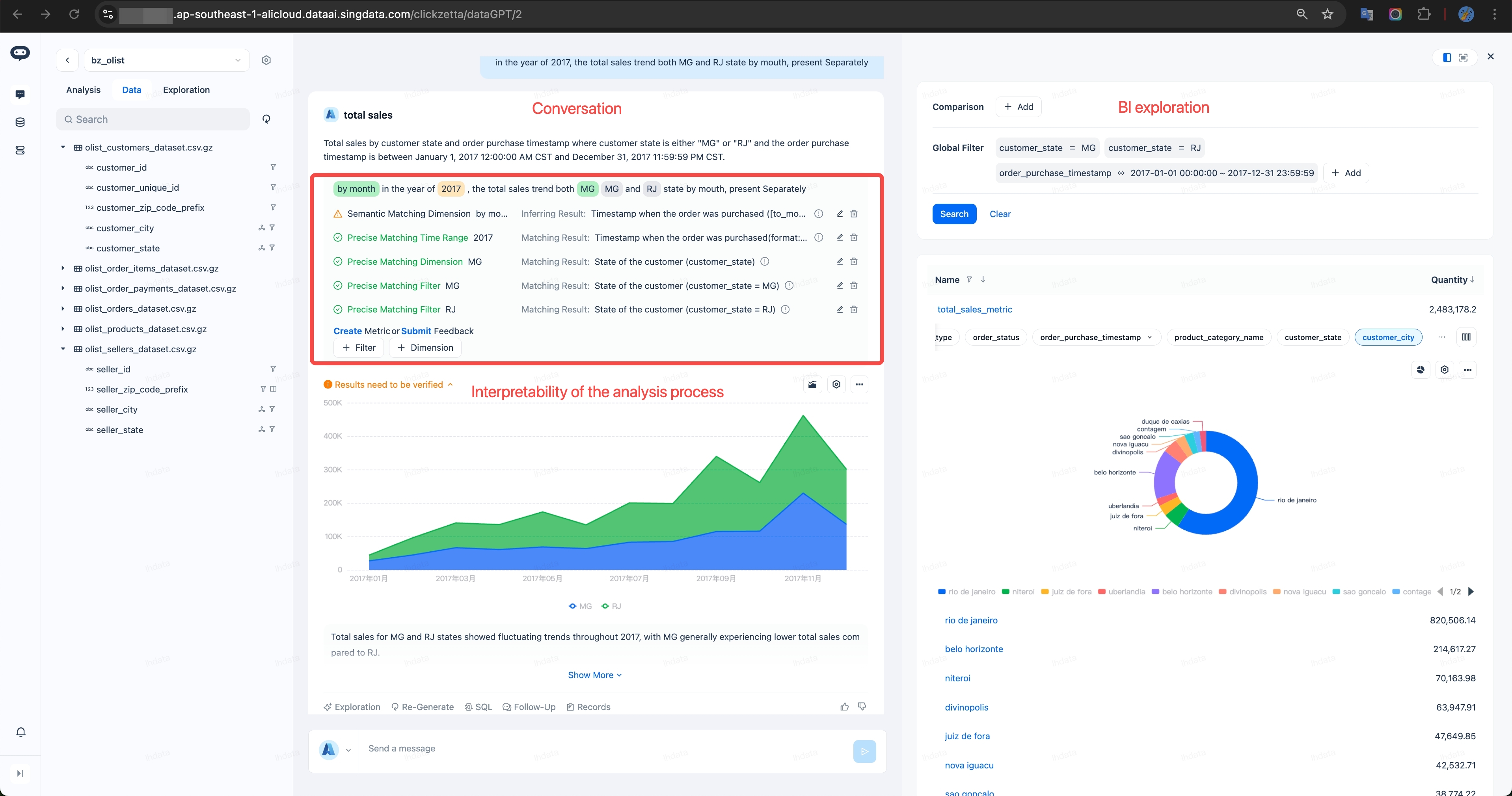The height and width of the screenshot is (796, 1512).
Task: Click the thumbs up feedback icon
Action: [x=844, y=707]
